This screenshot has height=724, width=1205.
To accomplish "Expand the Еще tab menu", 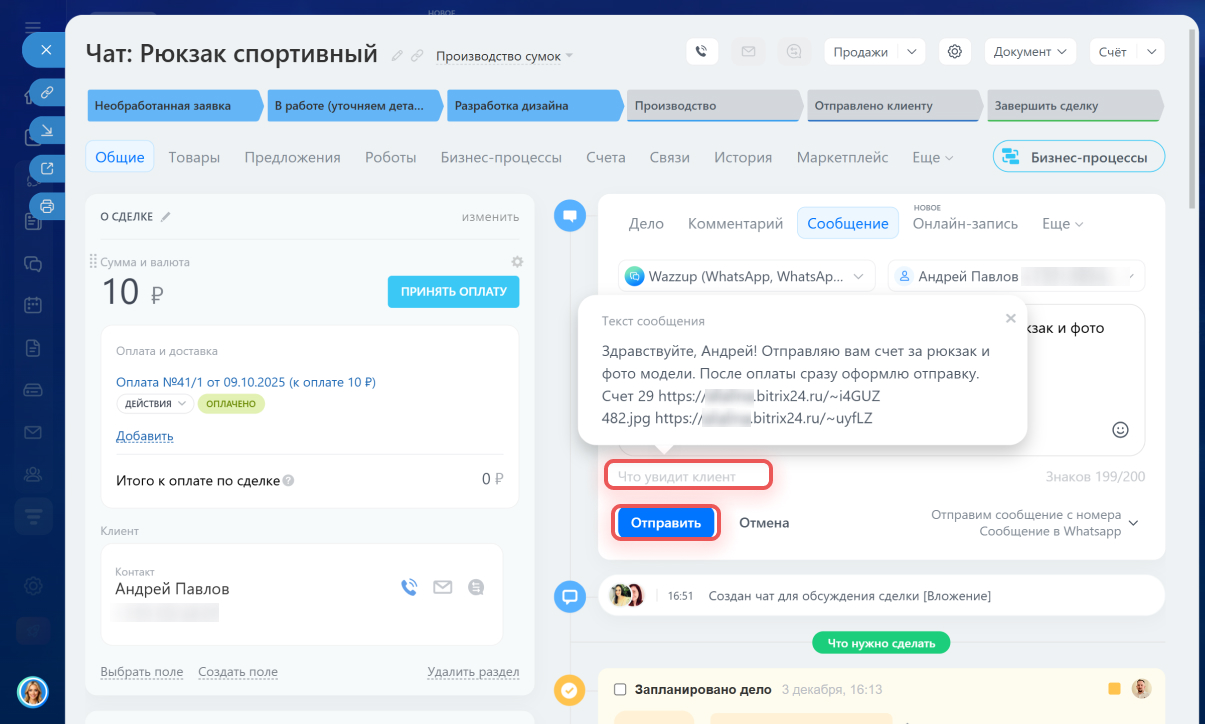I will click(x=933, y=158).
